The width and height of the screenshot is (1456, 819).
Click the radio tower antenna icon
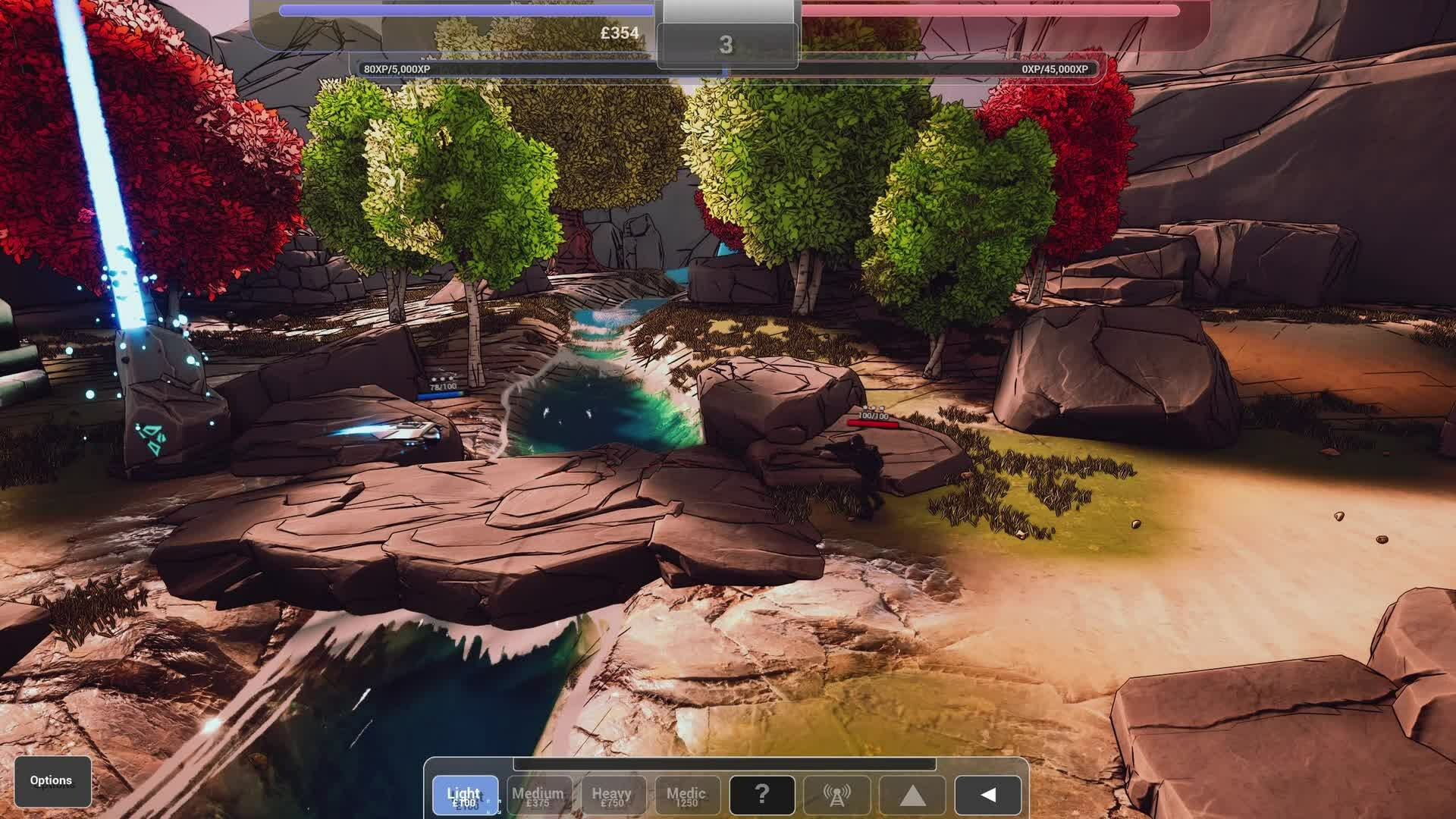836,795
